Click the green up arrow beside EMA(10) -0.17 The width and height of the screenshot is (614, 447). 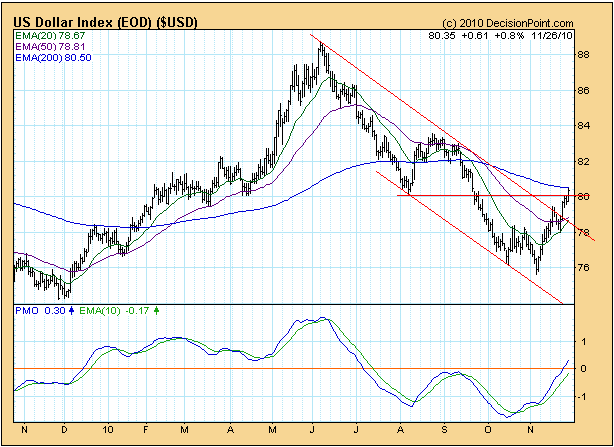point(156,311)
